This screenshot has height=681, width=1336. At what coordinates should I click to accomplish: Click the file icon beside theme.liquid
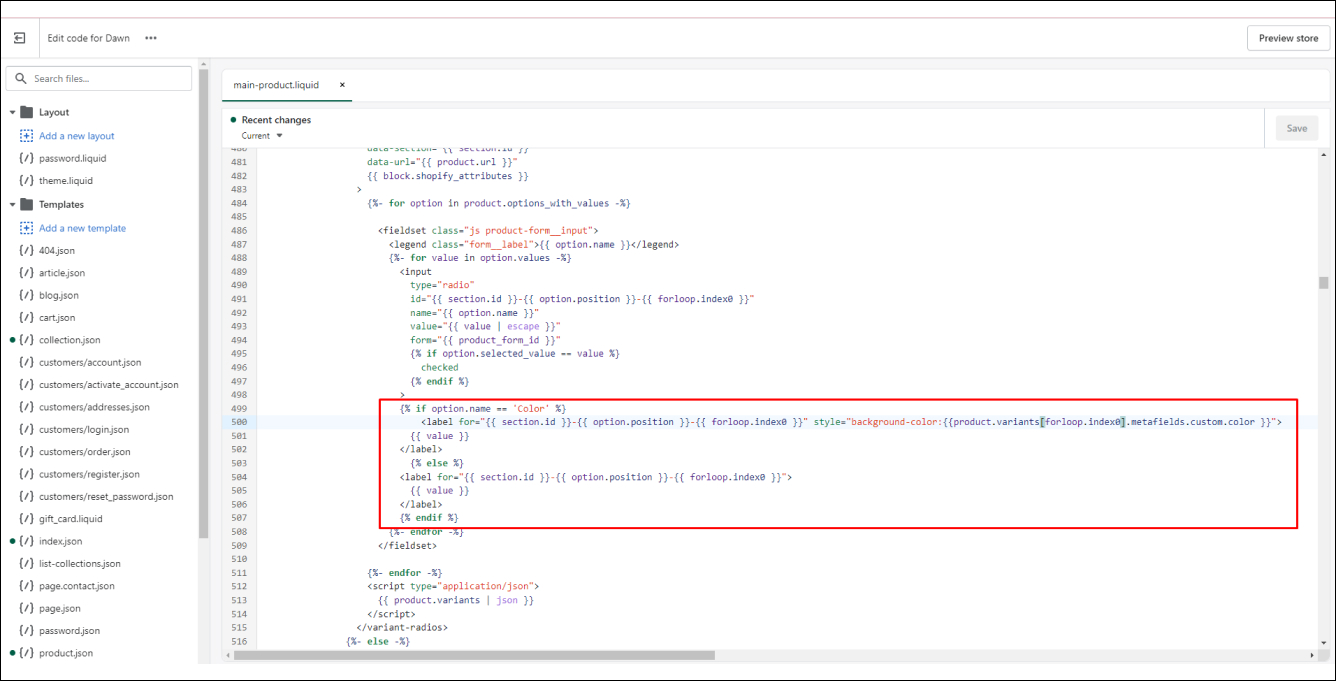click(27, 181)
